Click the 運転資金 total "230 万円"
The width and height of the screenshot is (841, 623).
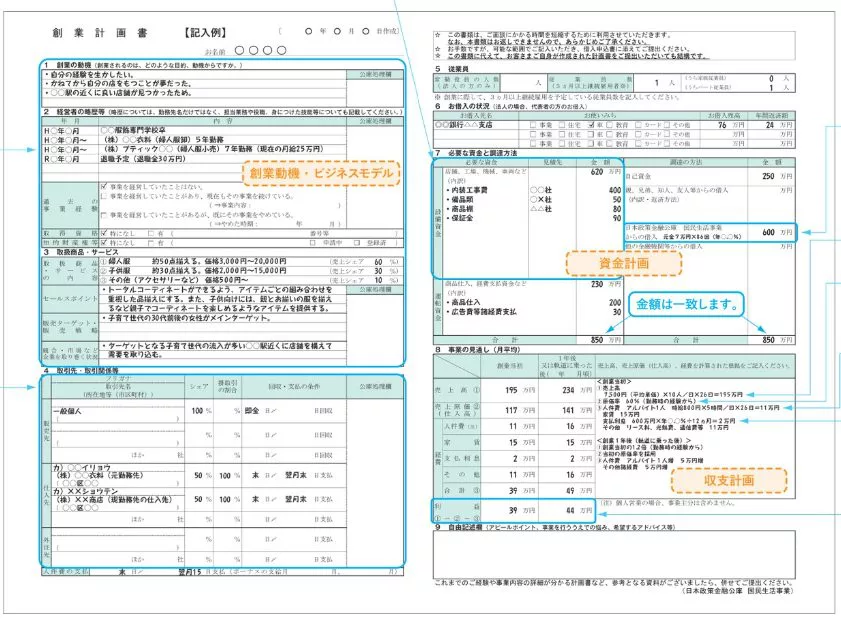pyautogui.click(x=606, y=284)
